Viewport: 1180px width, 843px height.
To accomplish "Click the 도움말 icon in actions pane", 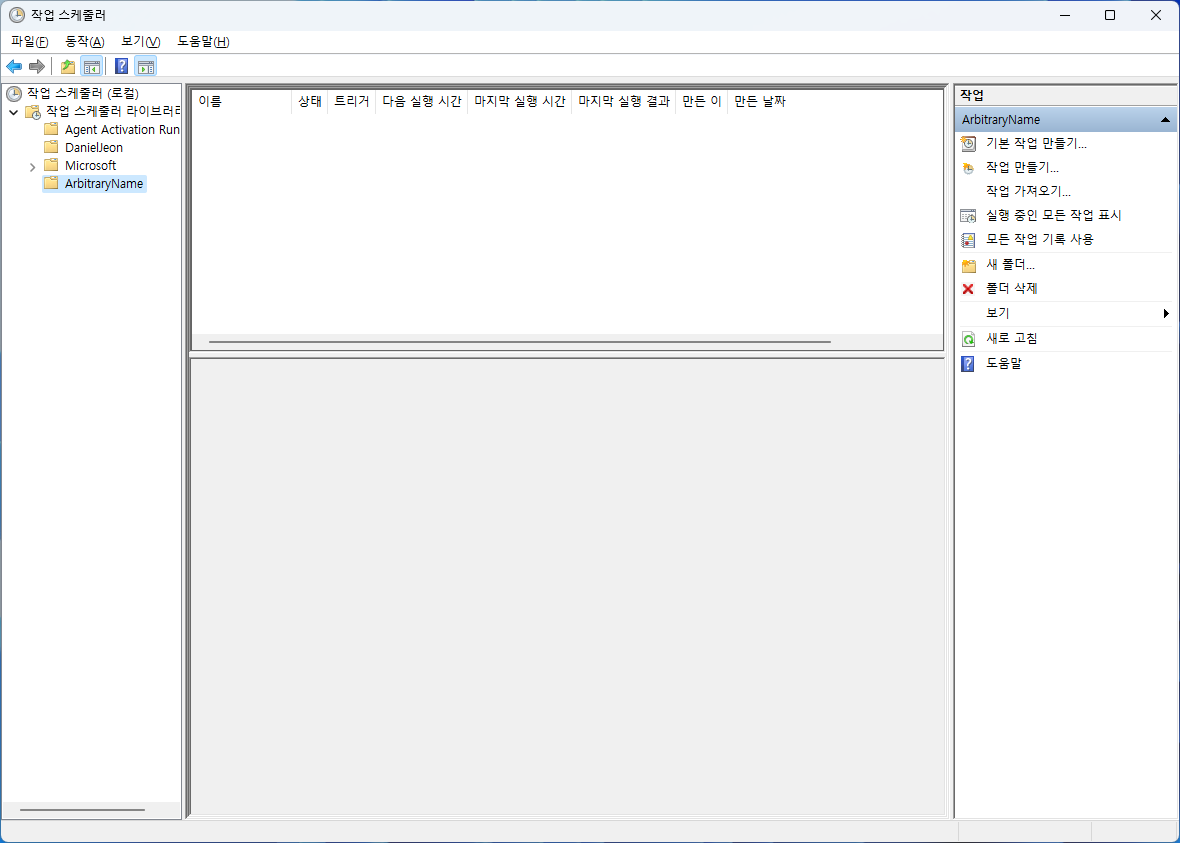I will tap(969, 364).
